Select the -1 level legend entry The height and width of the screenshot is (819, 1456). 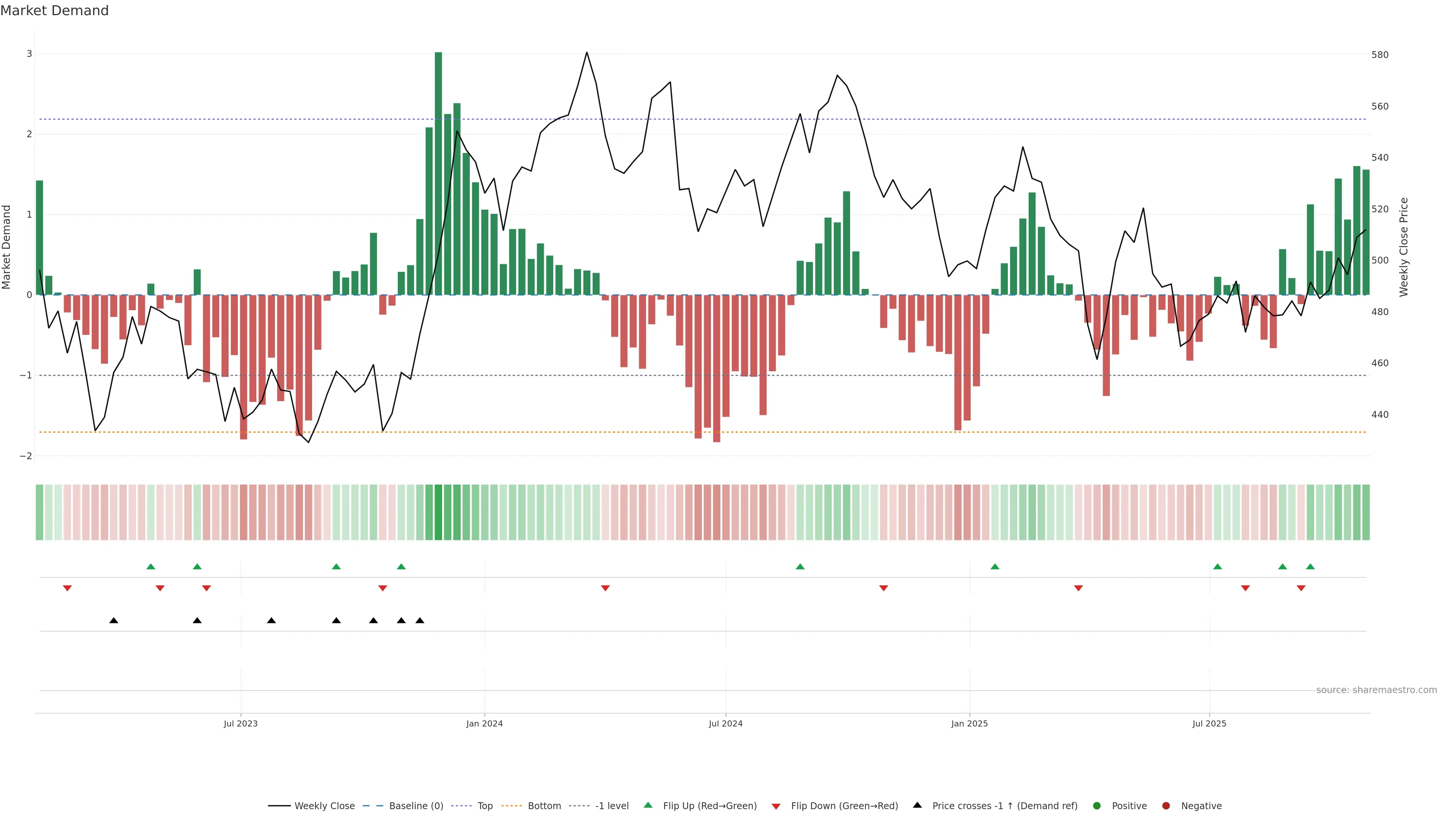pyautogui.click(x=611, y=806)
